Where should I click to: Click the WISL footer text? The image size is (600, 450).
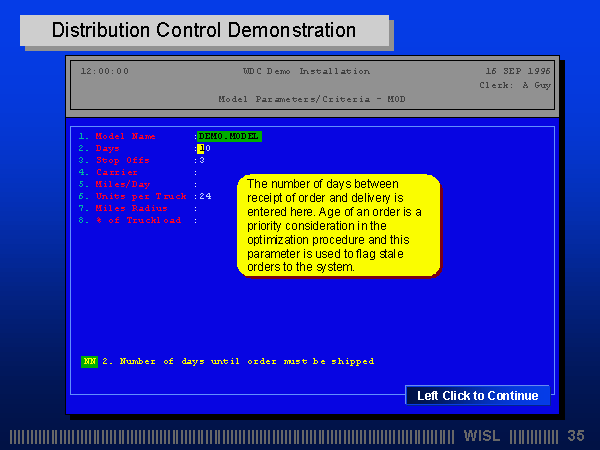pyautogui.click(x=482, y=436)
